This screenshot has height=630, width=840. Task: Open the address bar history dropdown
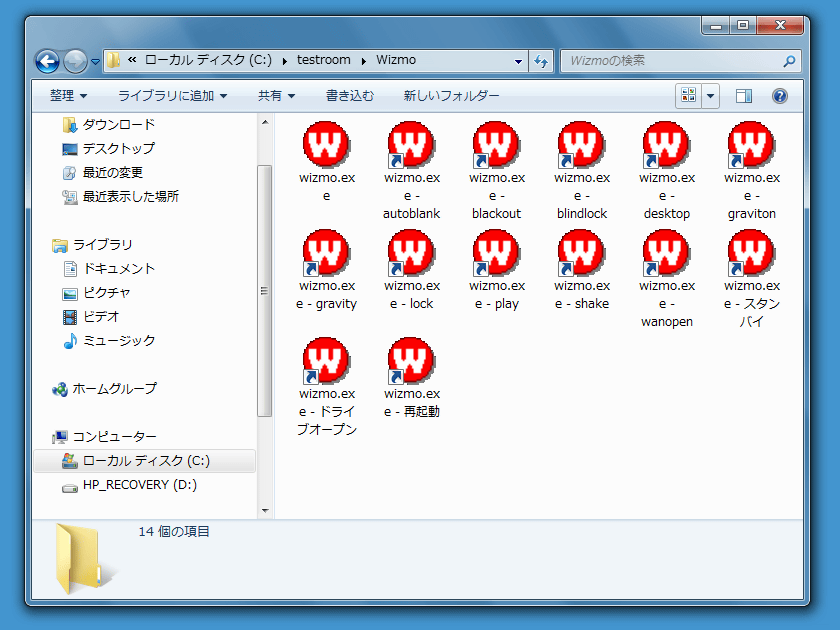[518, 61]
